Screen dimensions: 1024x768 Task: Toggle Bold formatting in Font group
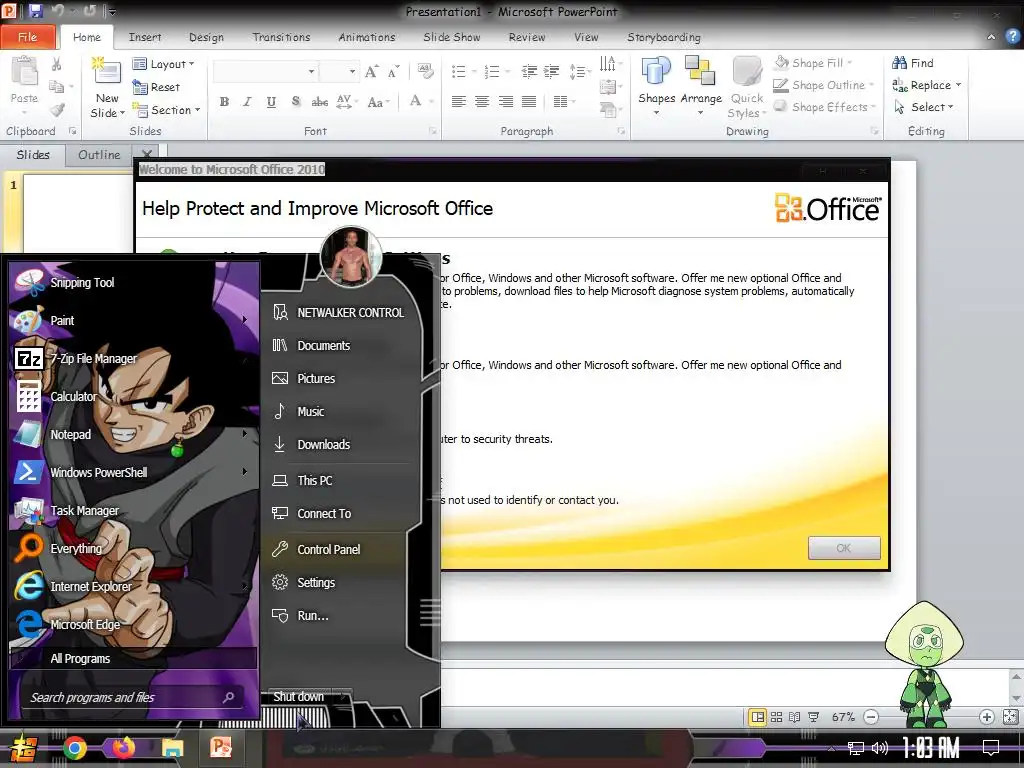pyautogui.click(x=225, y=102)
